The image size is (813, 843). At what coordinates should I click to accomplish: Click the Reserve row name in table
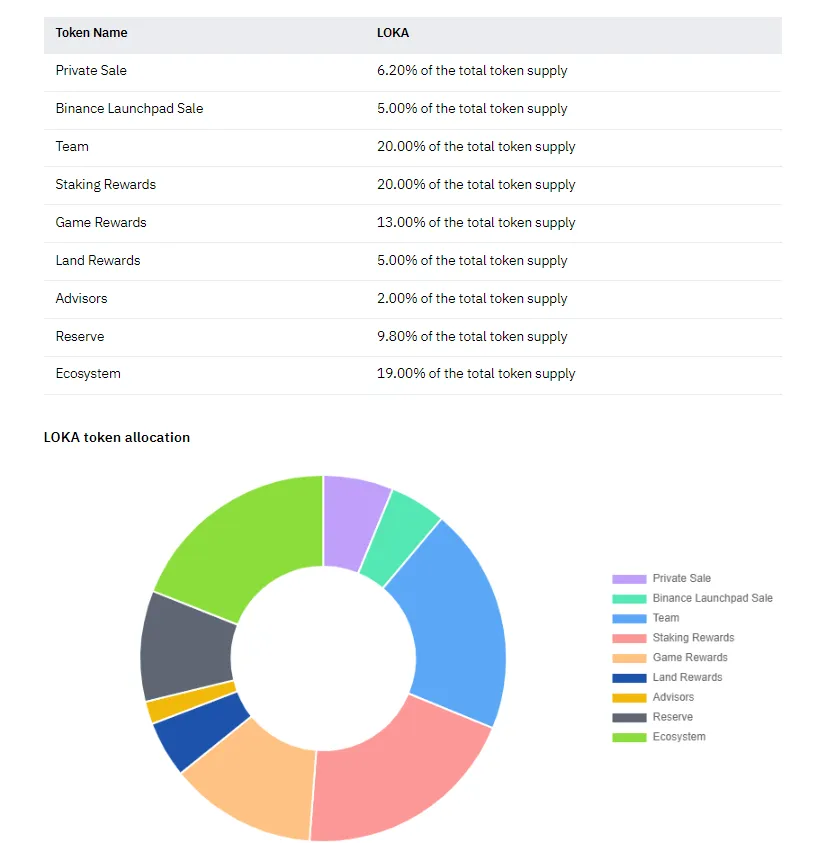pos(80,337)
